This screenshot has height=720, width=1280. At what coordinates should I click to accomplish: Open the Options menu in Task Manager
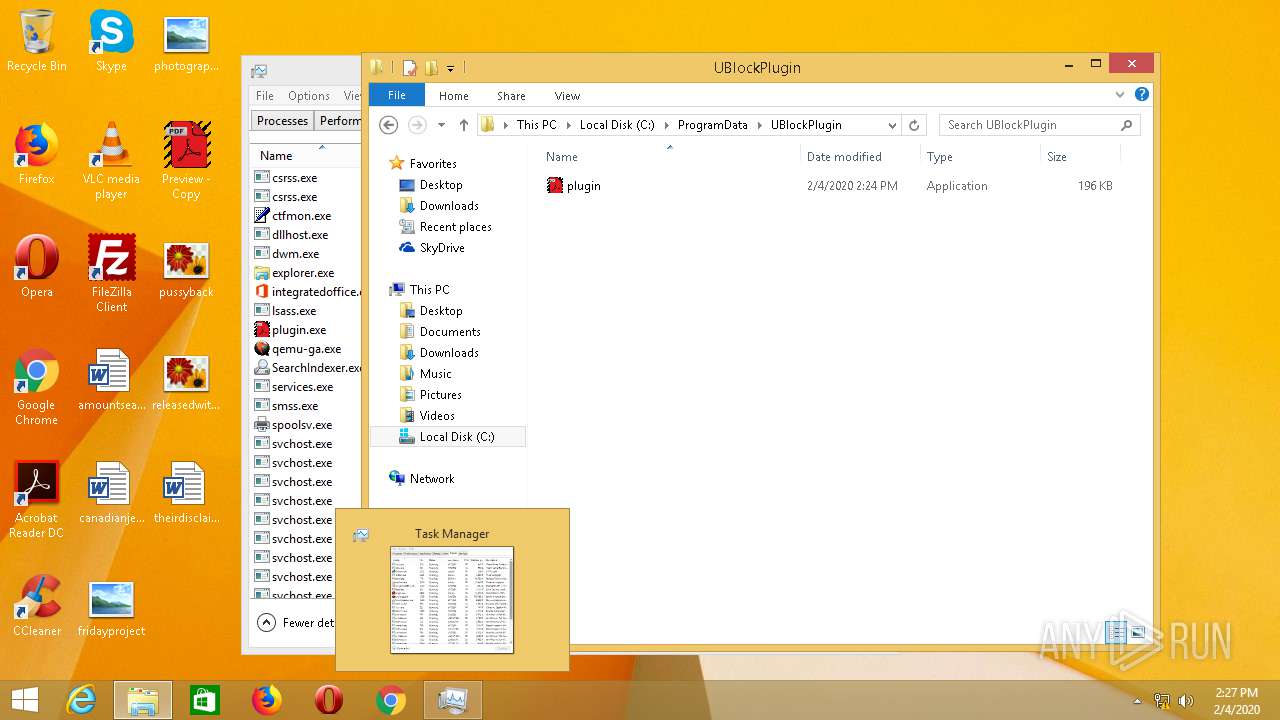[x=309, y=96]
